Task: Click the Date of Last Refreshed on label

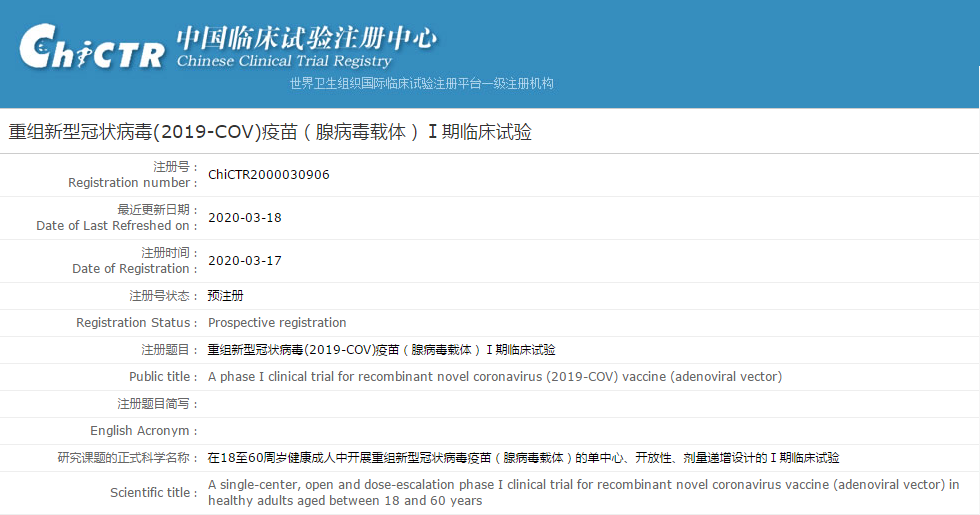Action: point(117,226)
